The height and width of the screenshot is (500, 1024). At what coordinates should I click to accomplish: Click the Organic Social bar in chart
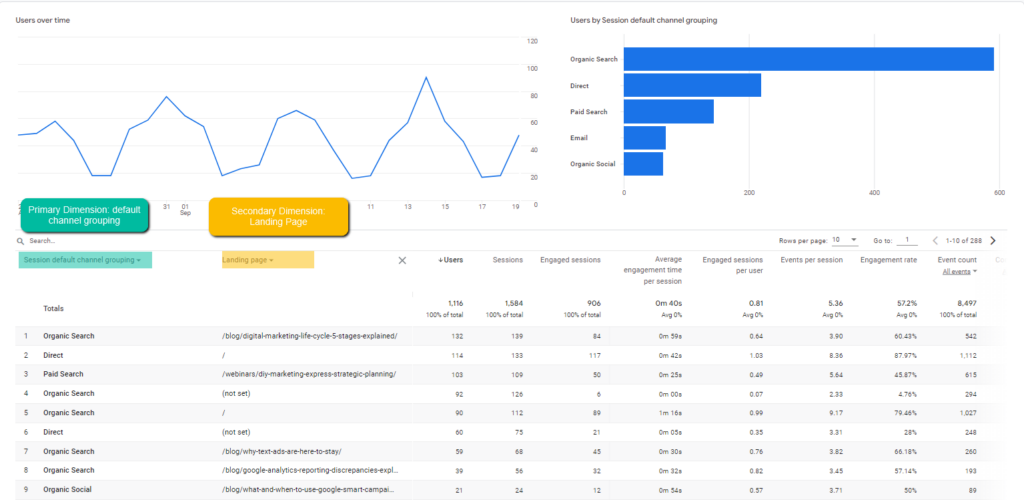pyautogui.click(x=643, y=164)
